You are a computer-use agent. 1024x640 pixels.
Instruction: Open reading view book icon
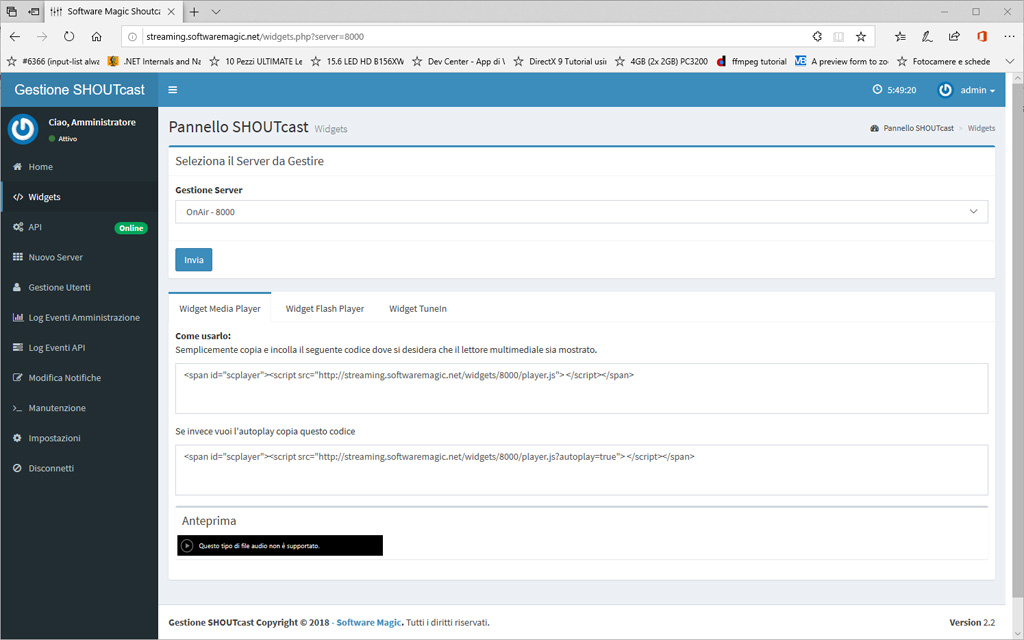tap(839, 37)
